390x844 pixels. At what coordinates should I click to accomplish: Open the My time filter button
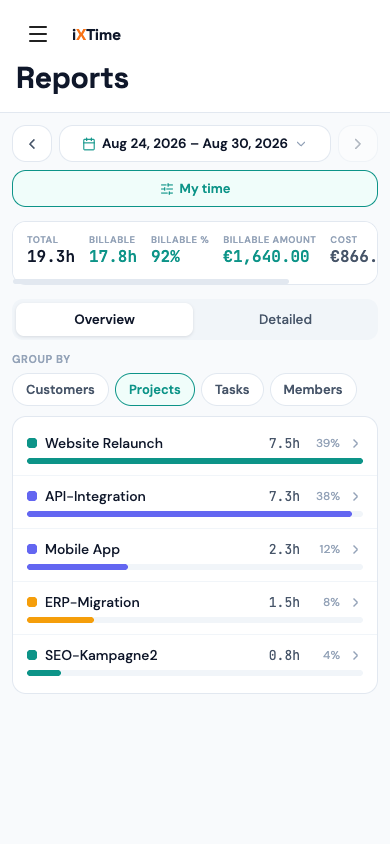point(195,188)
